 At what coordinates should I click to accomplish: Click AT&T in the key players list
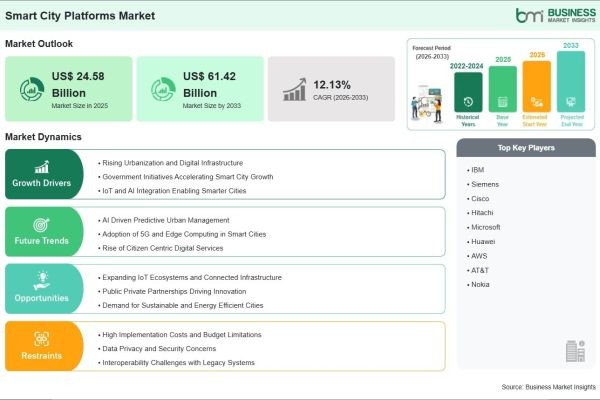click(478, 271)
